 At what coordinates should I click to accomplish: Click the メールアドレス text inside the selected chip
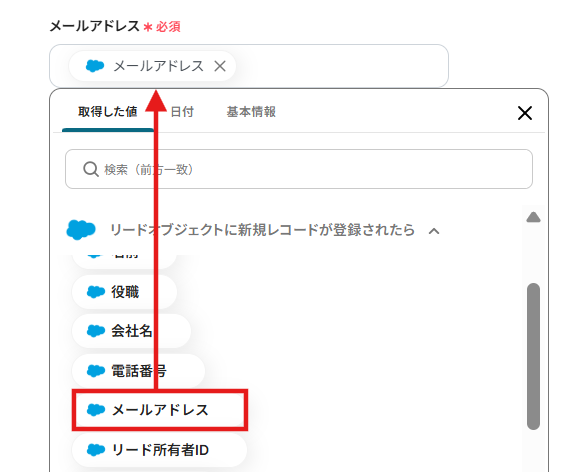pyautogui.click(x=159, y=66)
